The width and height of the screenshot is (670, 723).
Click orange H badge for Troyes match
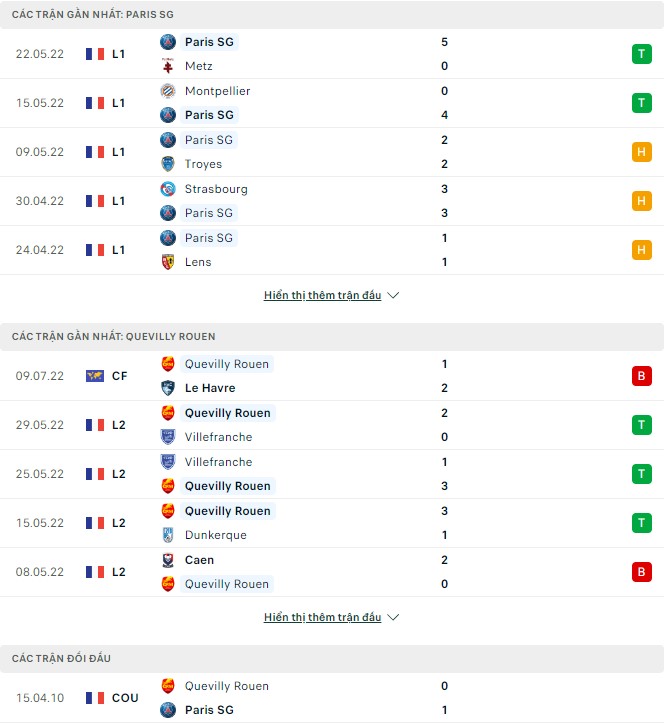point(641,152)
